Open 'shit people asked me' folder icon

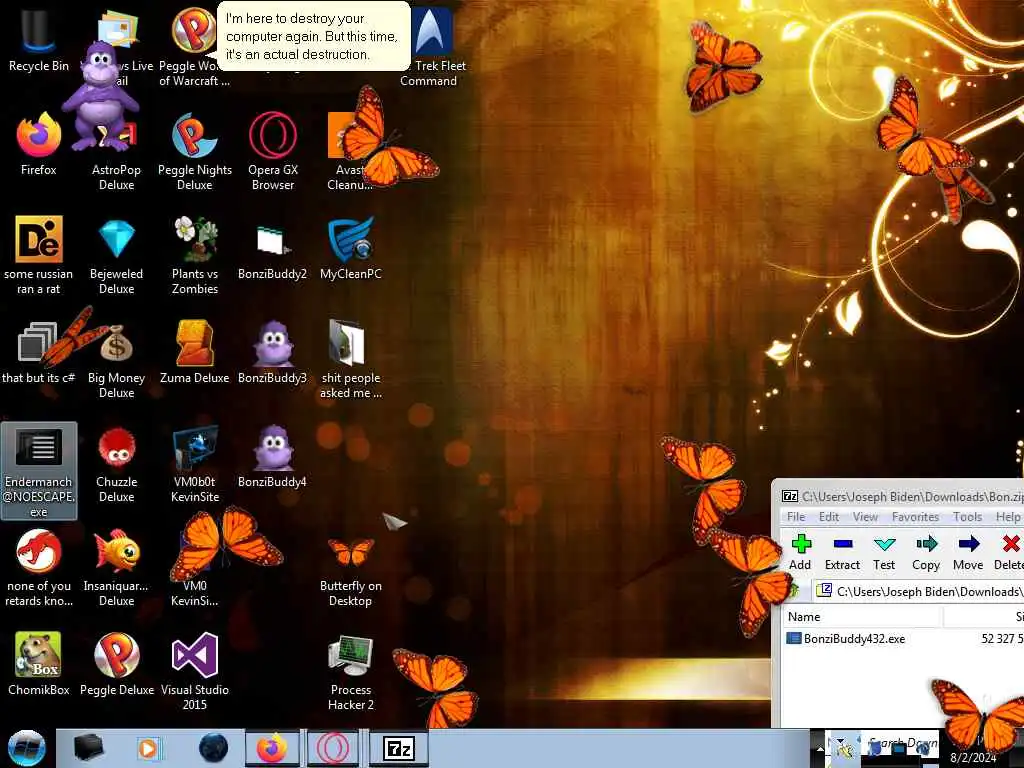pos(351,359)
